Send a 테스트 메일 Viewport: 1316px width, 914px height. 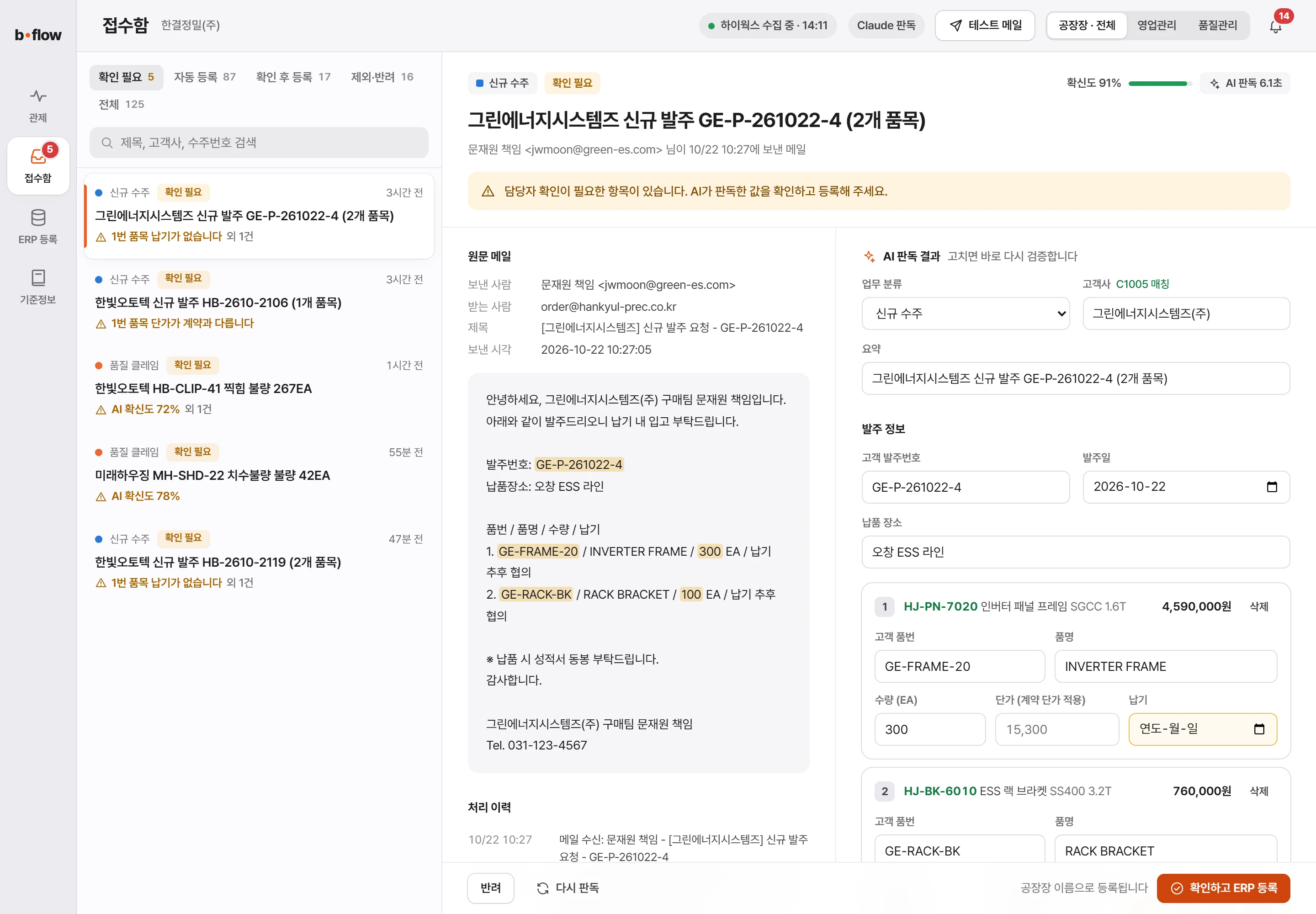985,26
